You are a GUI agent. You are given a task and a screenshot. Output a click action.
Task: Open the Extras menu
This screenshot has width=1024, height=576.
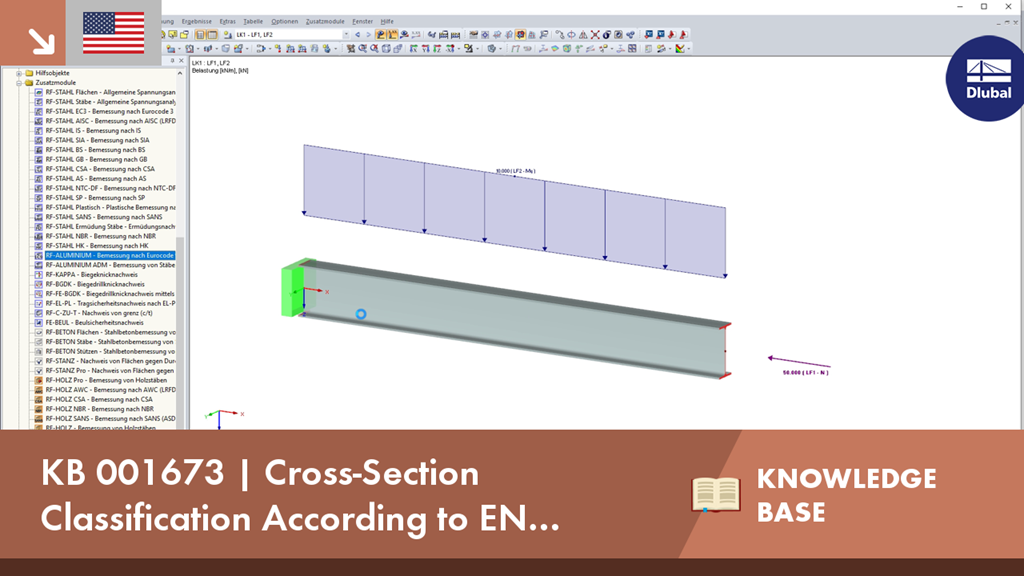227,22
